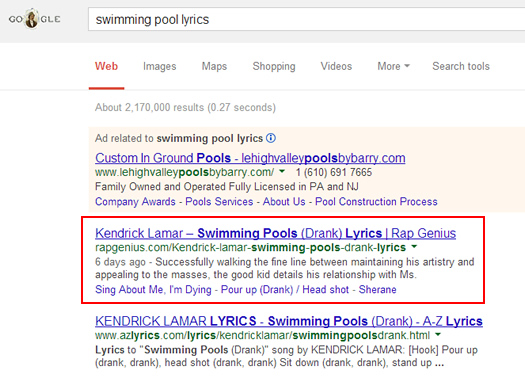Screen dimensions: 525x382
Task: Click the Google doodle logo
Action: coord(34,19)
